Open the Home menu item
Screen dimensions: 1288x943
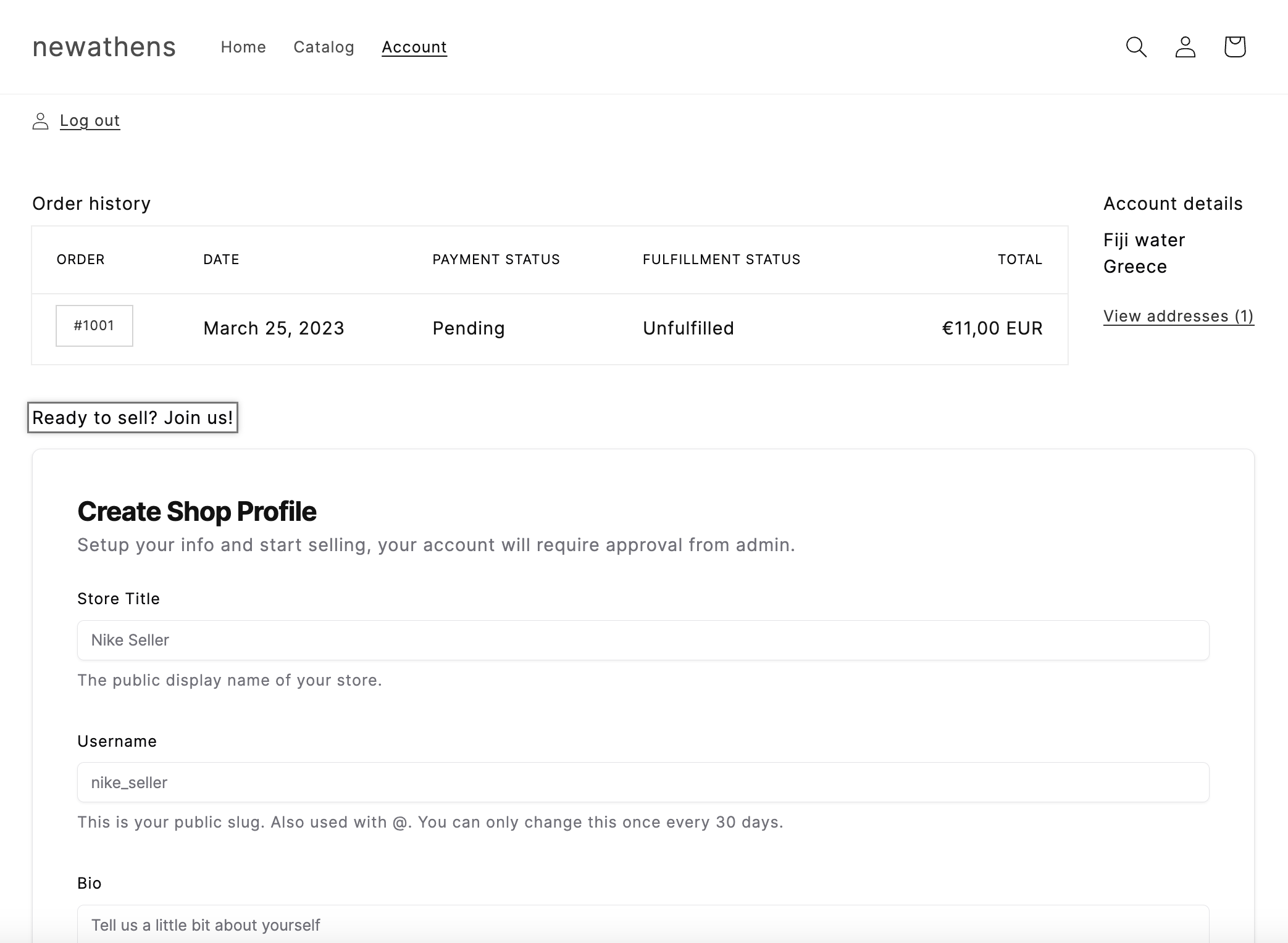tap(243, 47)
